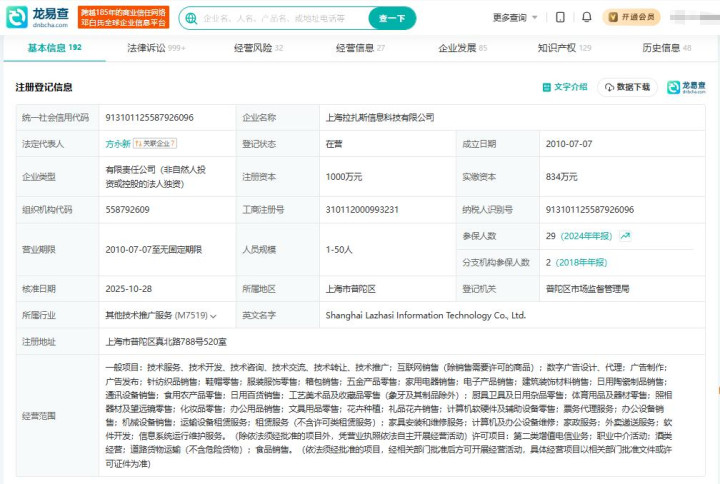Image resolution: width=720 pixels, height=484 pixels.
Task: Click the cloud icon on 数据下载 button
Action: click(608, 87)
